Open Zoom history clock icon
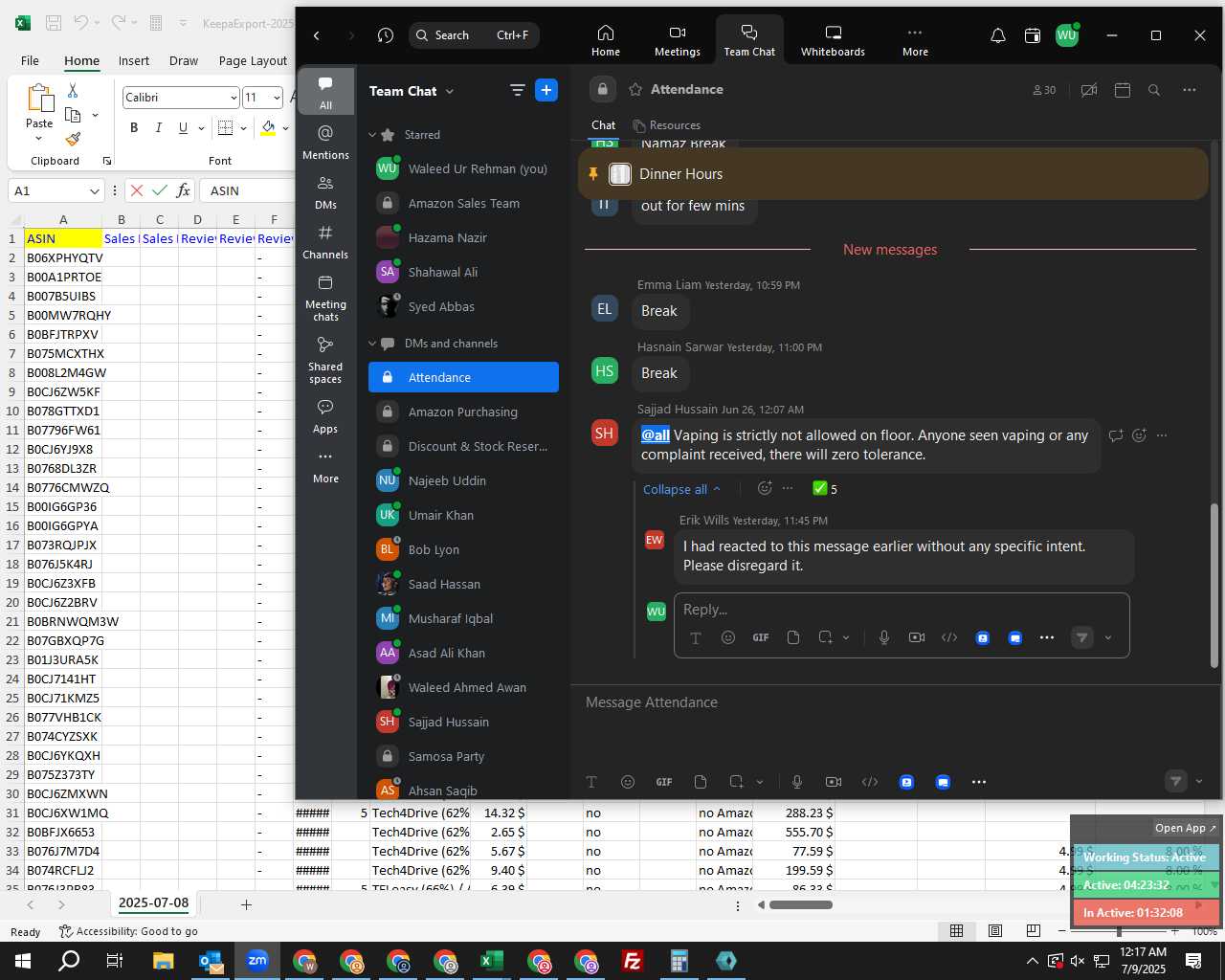 (x=386, y=35)
